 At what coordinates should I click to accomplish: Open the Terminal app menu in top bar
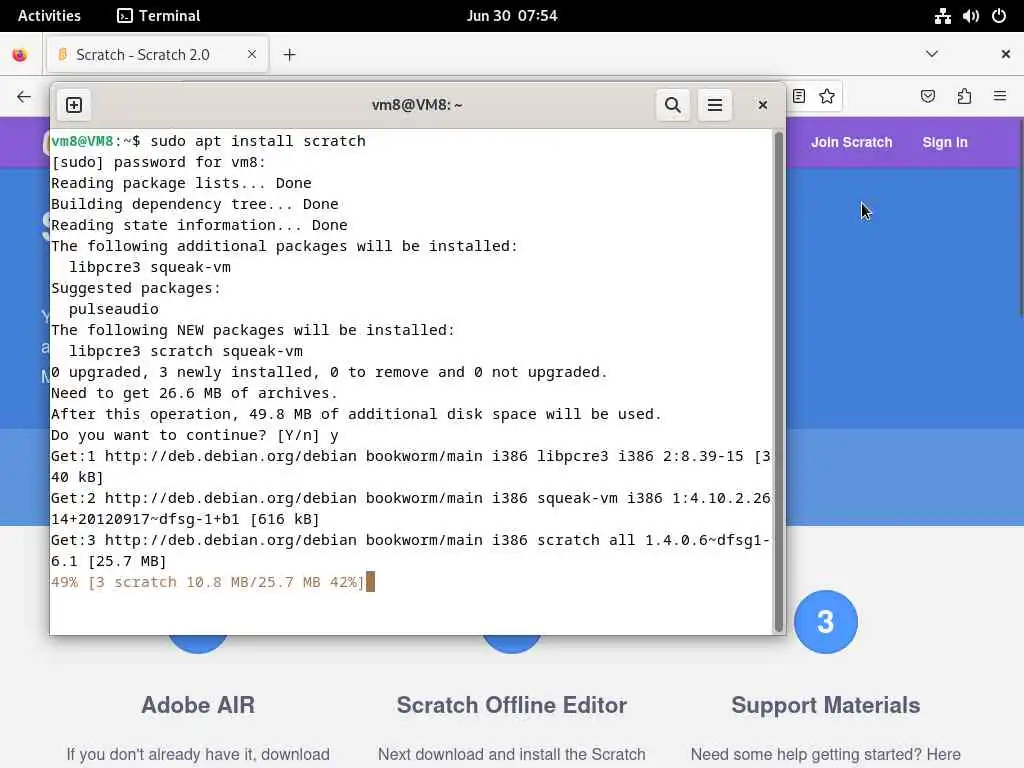pos(158,16)
